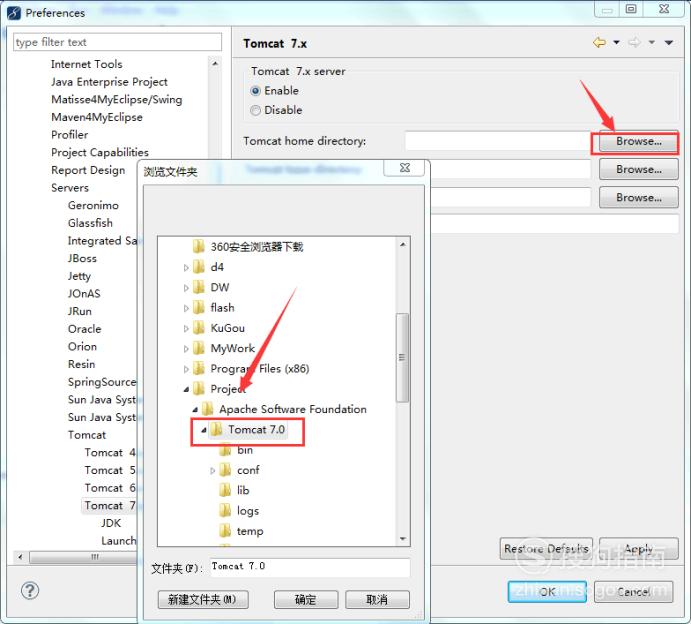Click preferences tree horizontal scroll left arrow
This screenshot has width=691, height=624.
[x=20, y=557]
